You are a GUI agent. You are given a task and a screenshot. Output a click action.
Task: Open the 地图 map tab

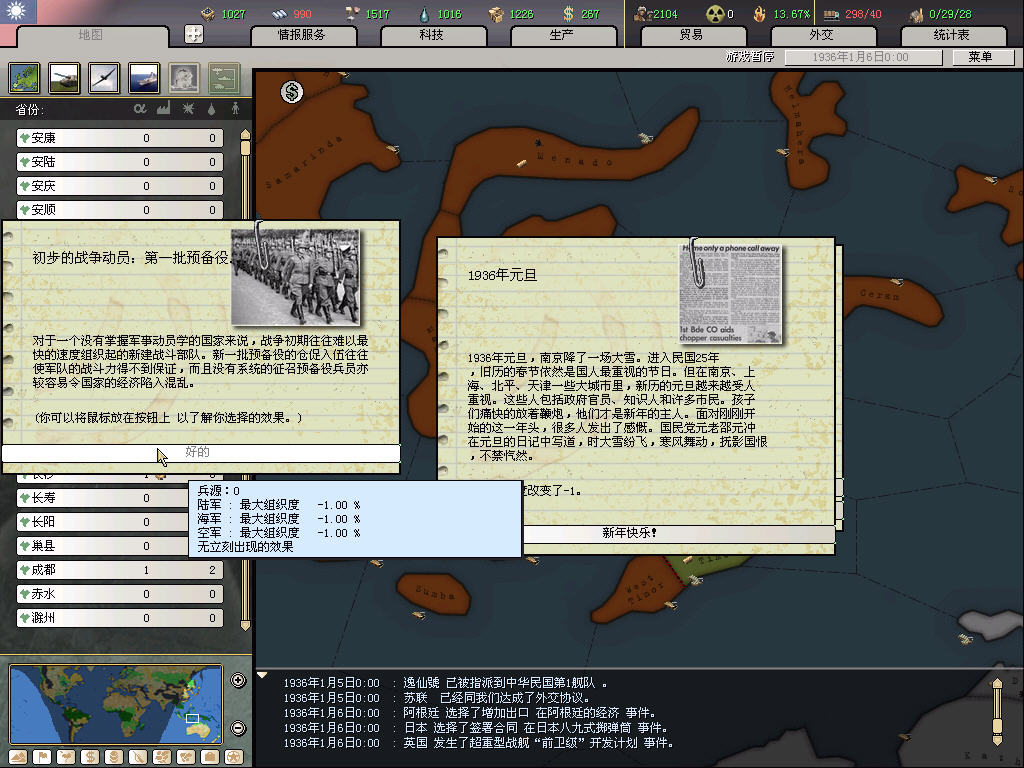pyautogui.click(x=91, y=35)
